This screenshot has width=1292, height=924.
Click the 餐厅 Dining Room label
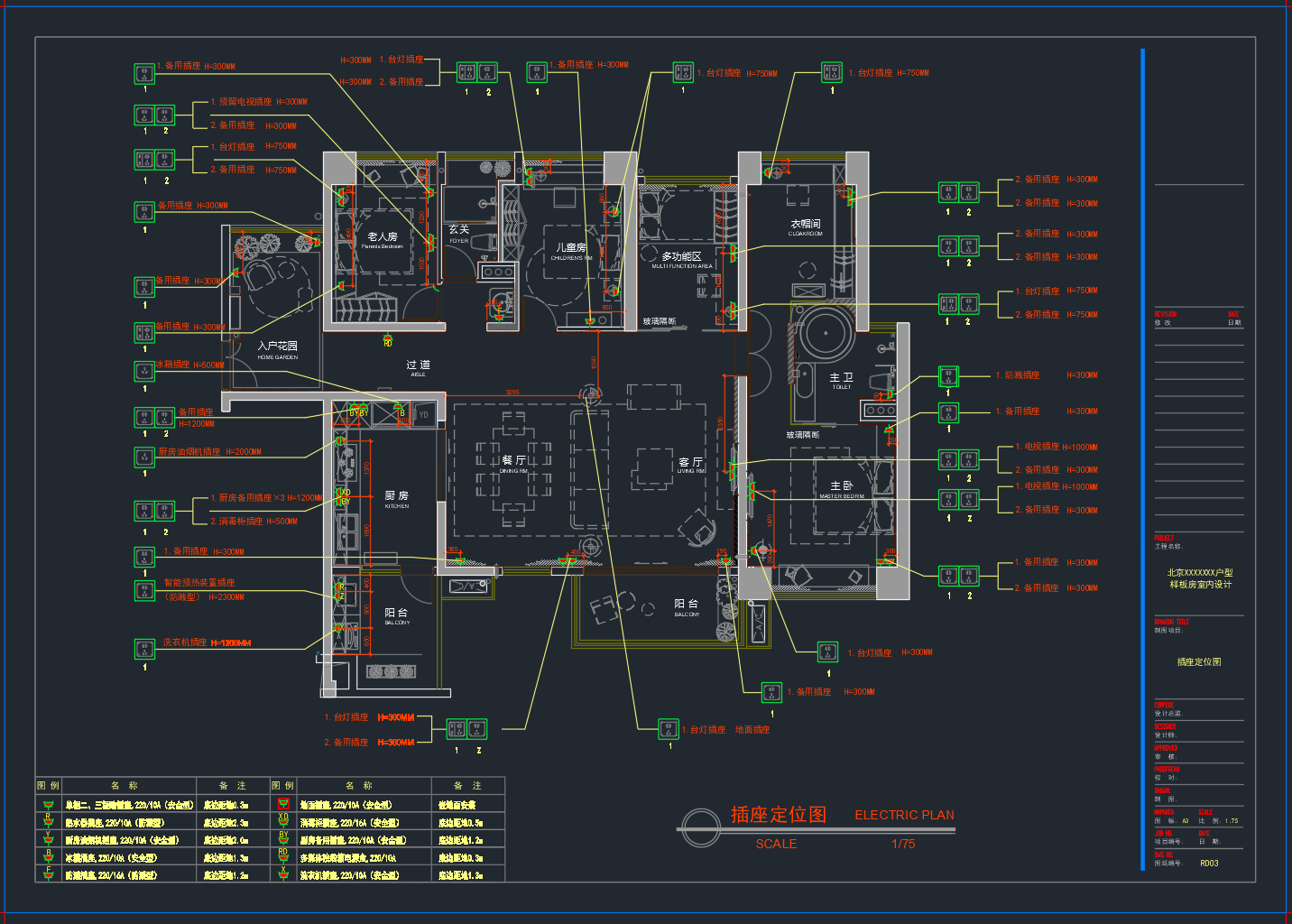pyautogui.click(x=514, y=464)
